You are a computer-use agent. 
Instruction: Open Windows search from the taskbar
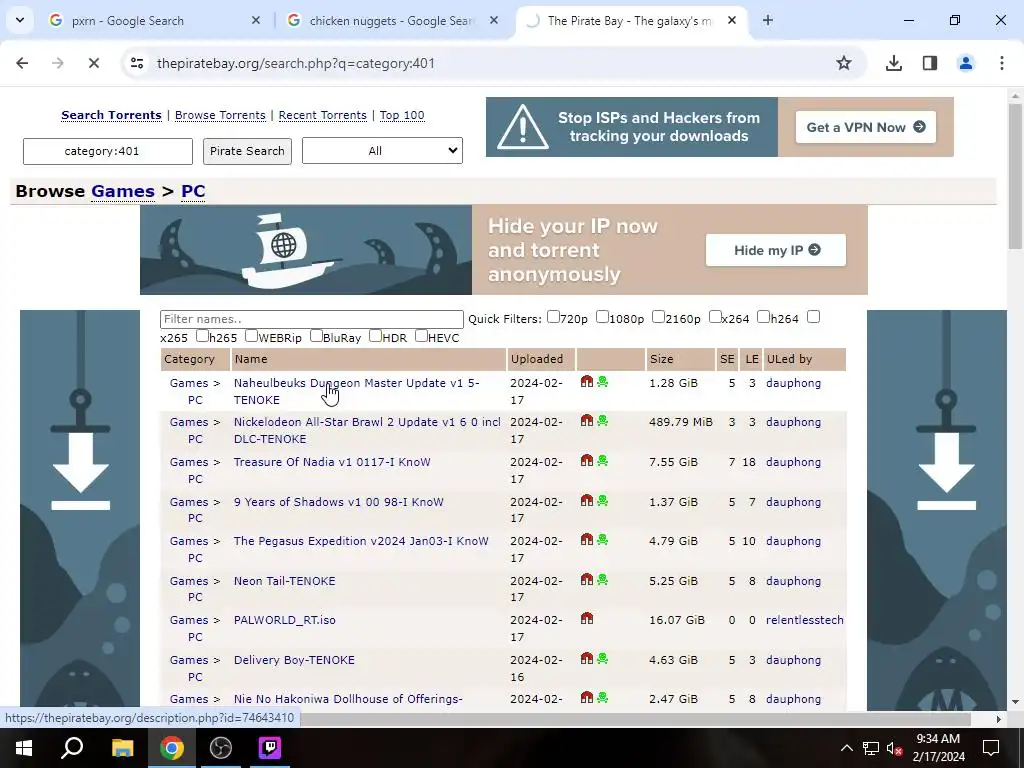72,748
